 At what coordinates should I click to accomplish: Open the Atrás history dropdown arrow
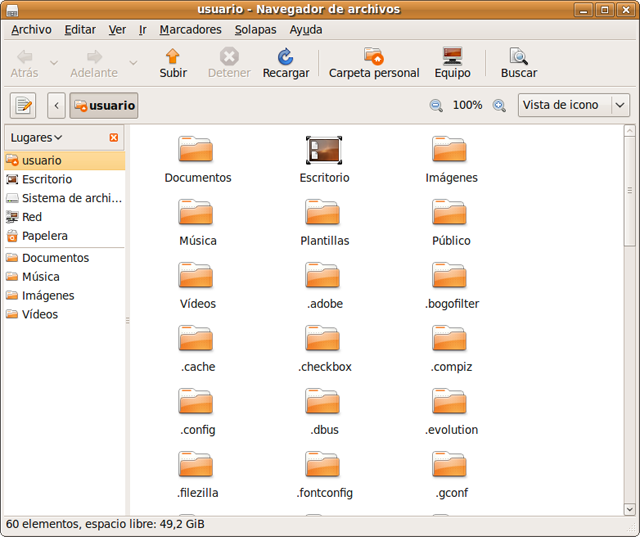tap(54, 63)
